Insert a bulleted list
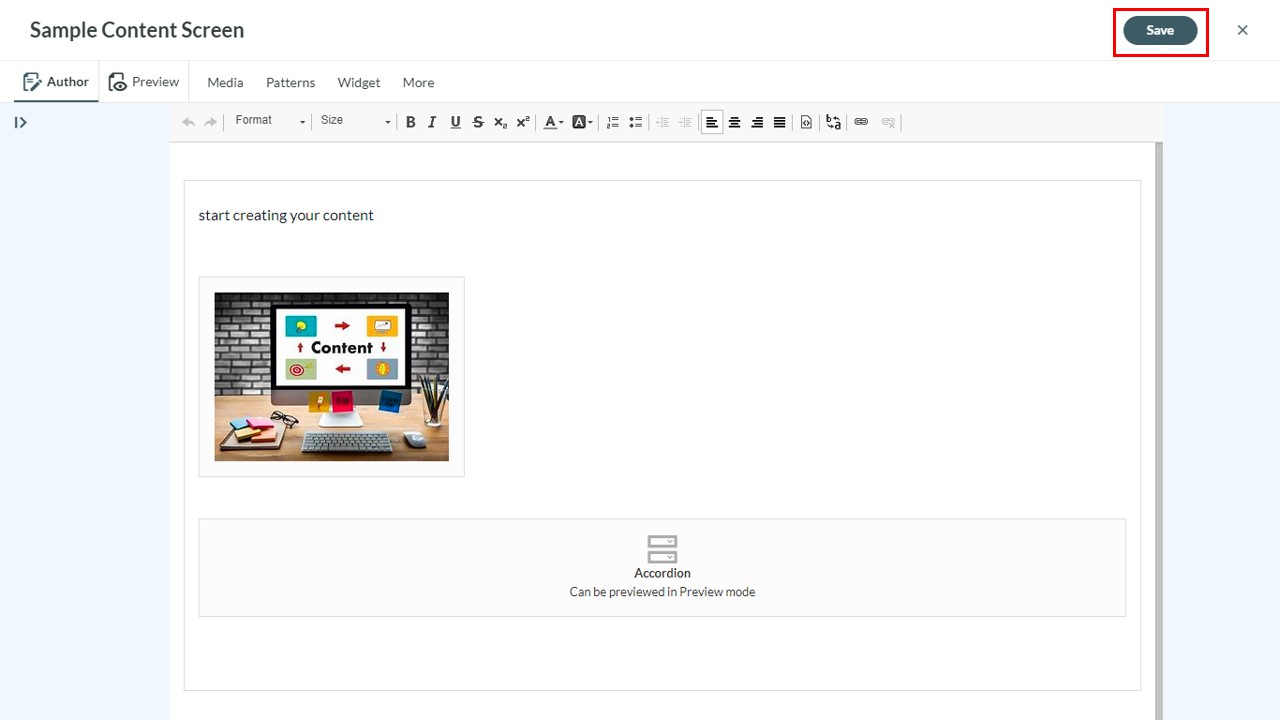Screen dimensions: 1280x720 [635, 122]
